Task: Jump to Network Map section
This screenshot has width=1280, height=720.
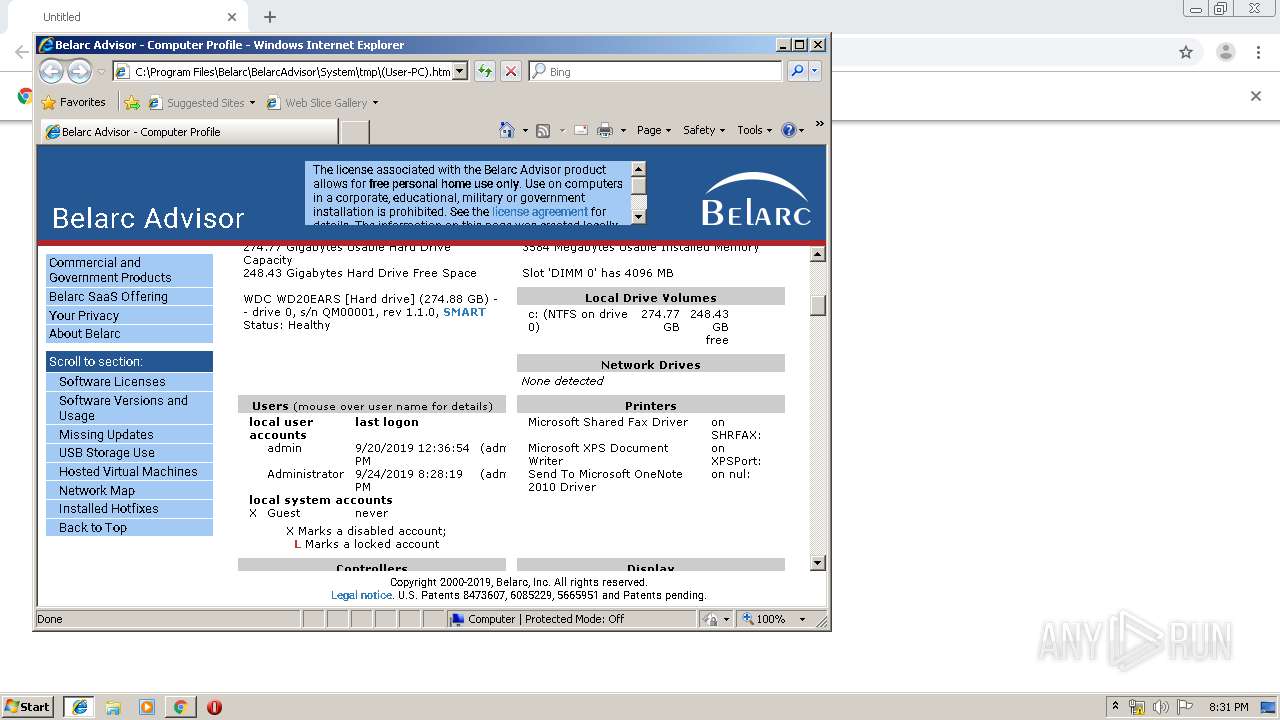Action: (x=129, y=491)
